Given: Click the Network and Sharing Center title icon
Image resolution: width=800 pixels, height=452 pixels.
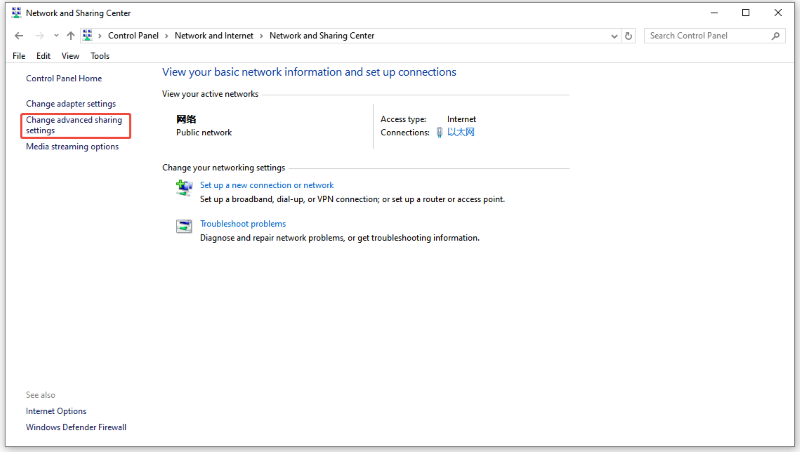Looking at the screenshot, I should (16, 13).
